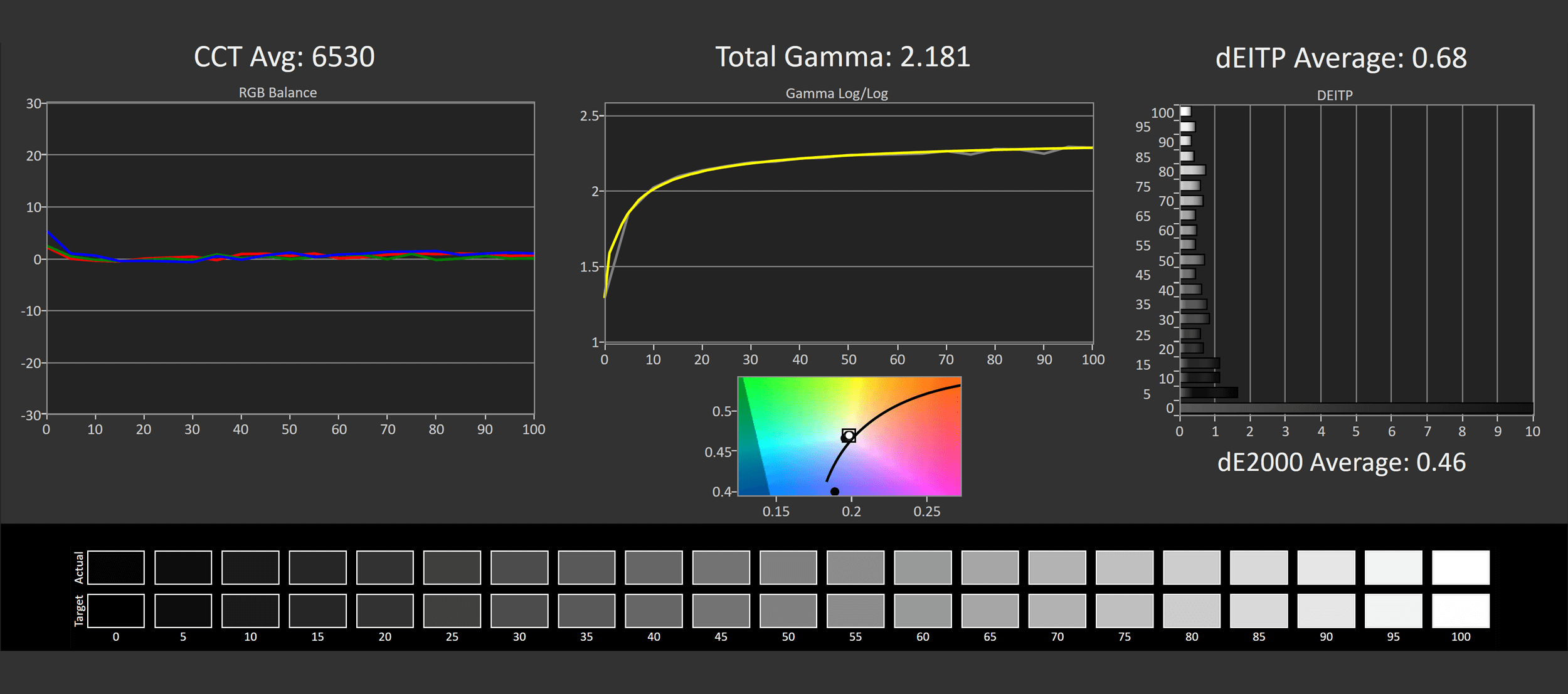Click the Actual swatch at 75
The image size is (1568, 694).
coord(1125,567)
